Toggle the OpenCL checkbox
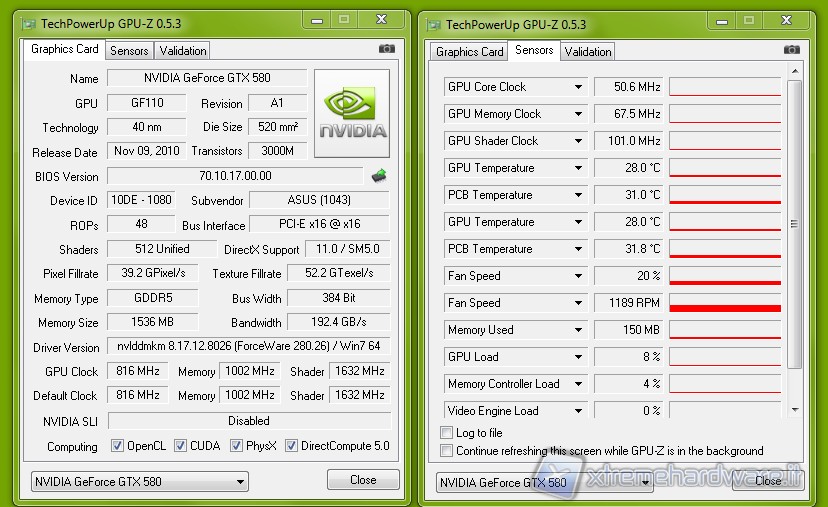 [118, 446]
